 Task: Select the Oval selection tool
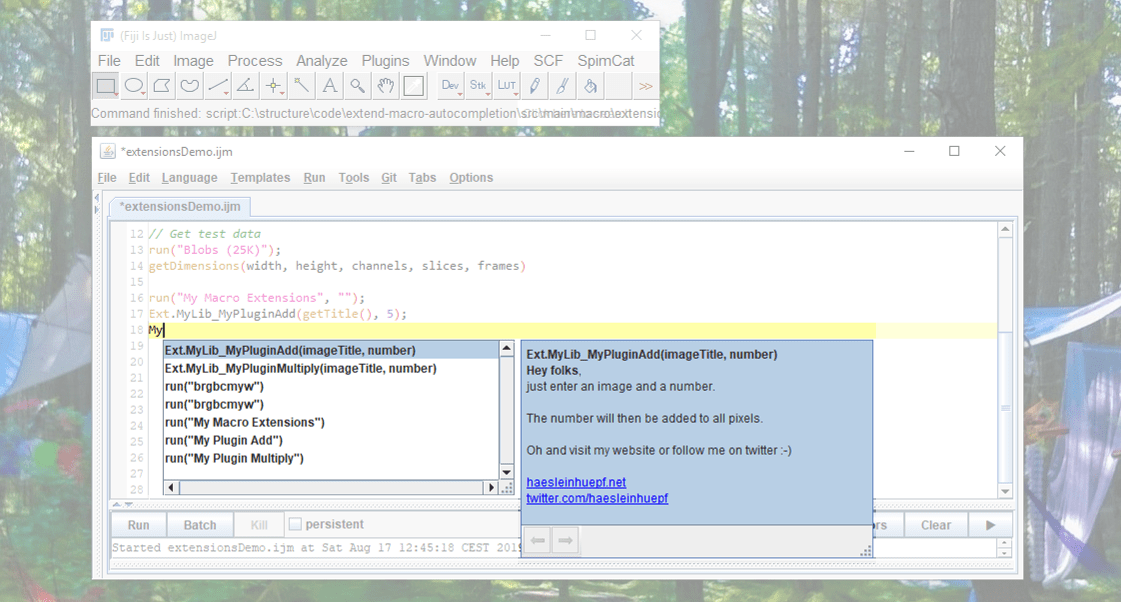[x=133, y=86]
